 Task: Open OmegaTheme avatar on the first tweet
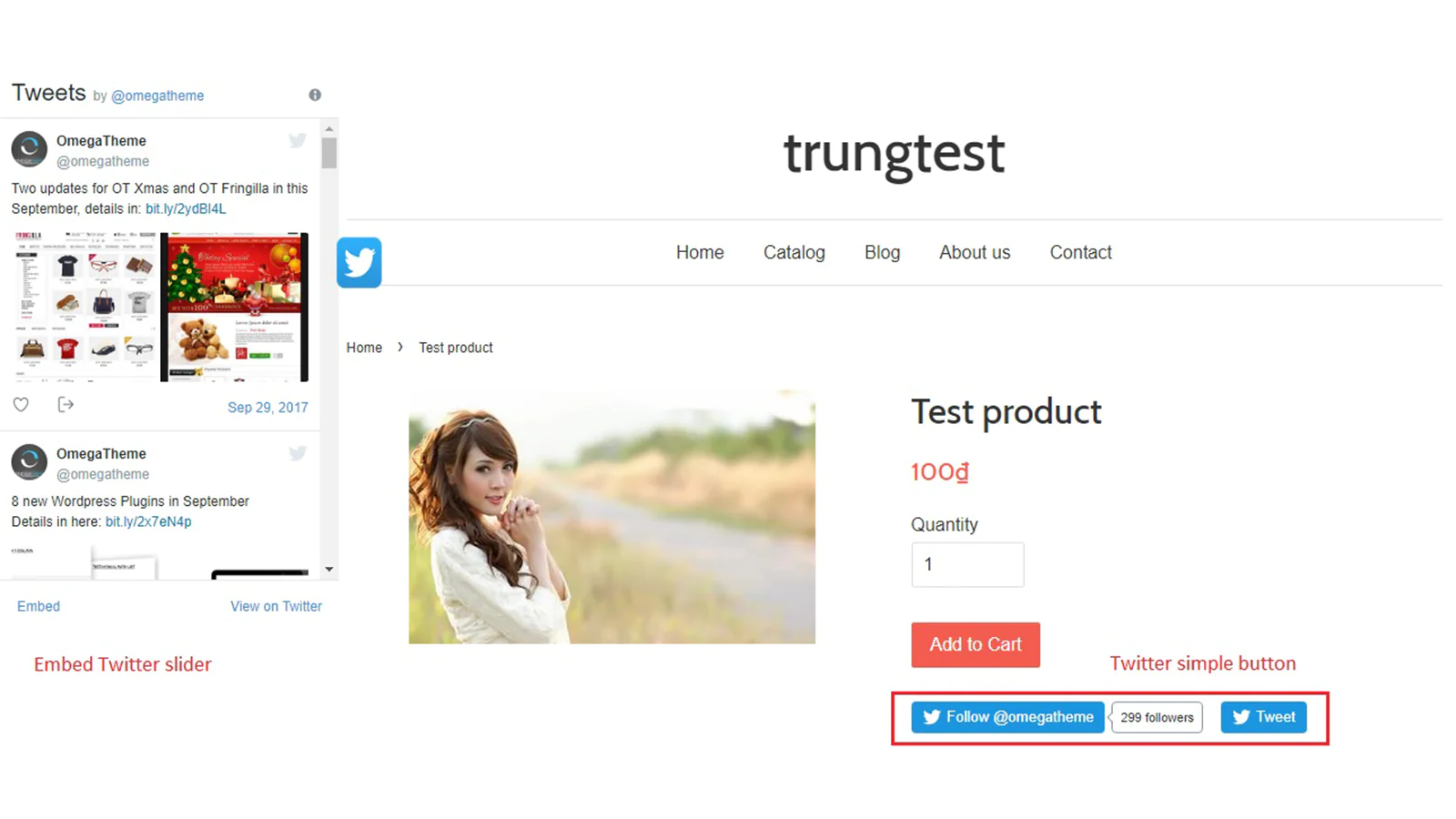tap(29, 149)
